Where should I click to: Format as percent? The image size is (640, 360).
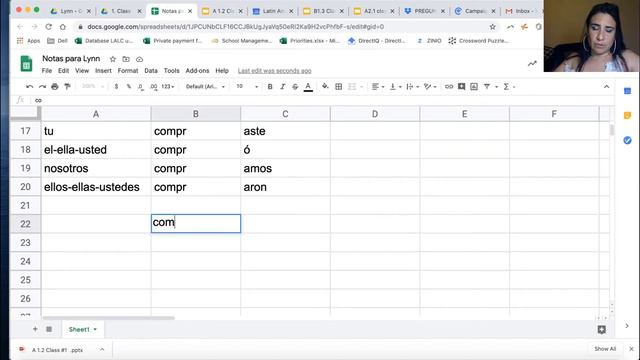(x=129, y=87)
